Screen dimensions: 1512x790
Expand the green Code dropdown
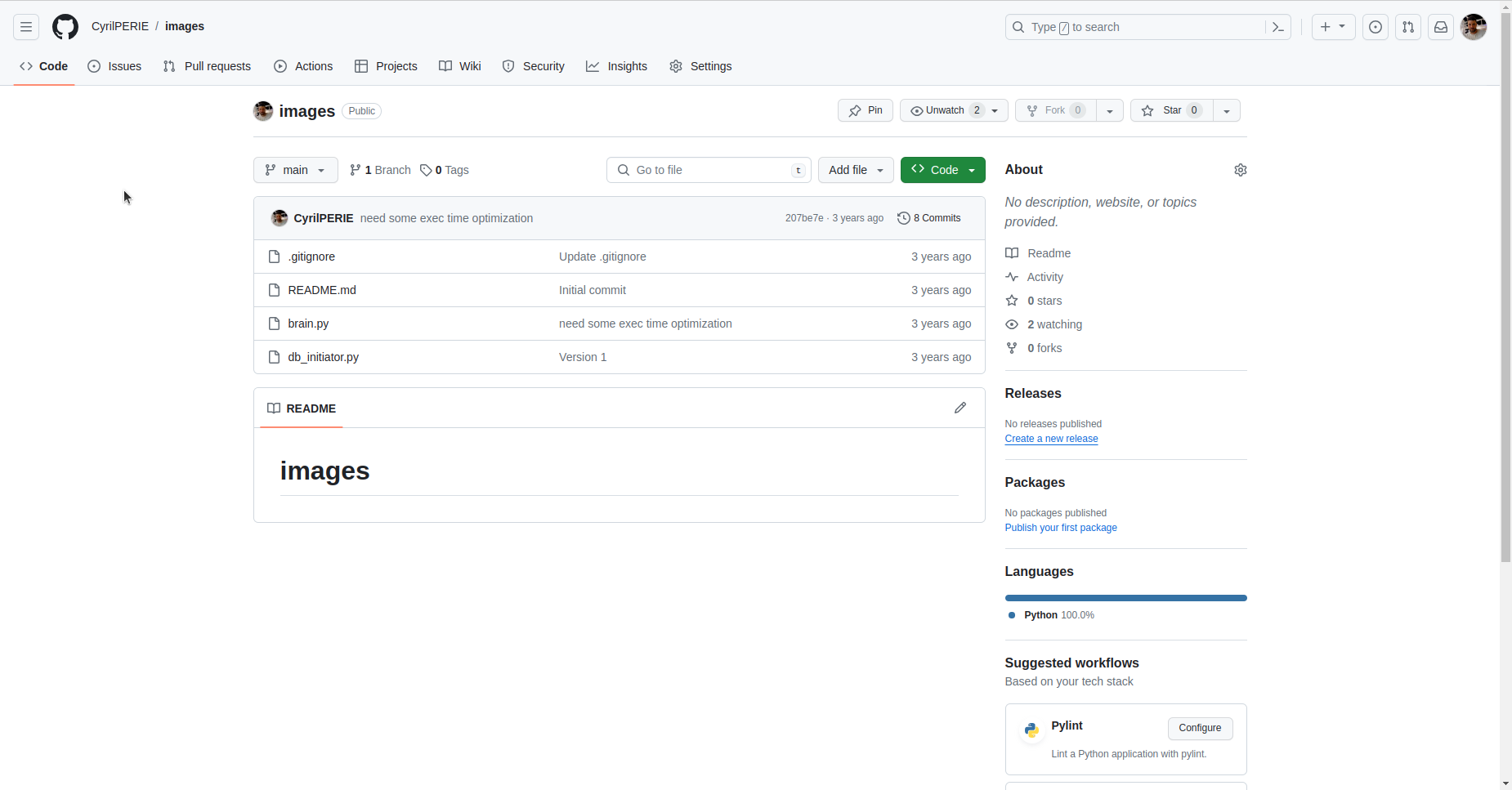[942, 170]
